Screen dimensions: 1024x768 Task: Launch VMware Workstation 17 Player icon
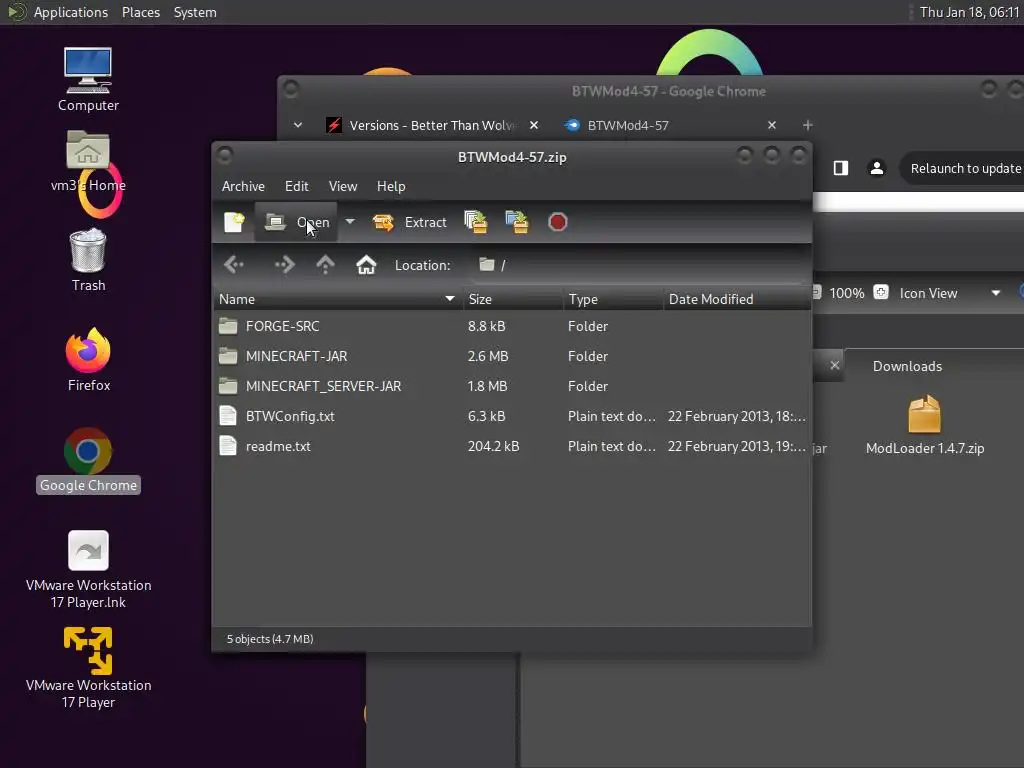click(x=88, y=667)
